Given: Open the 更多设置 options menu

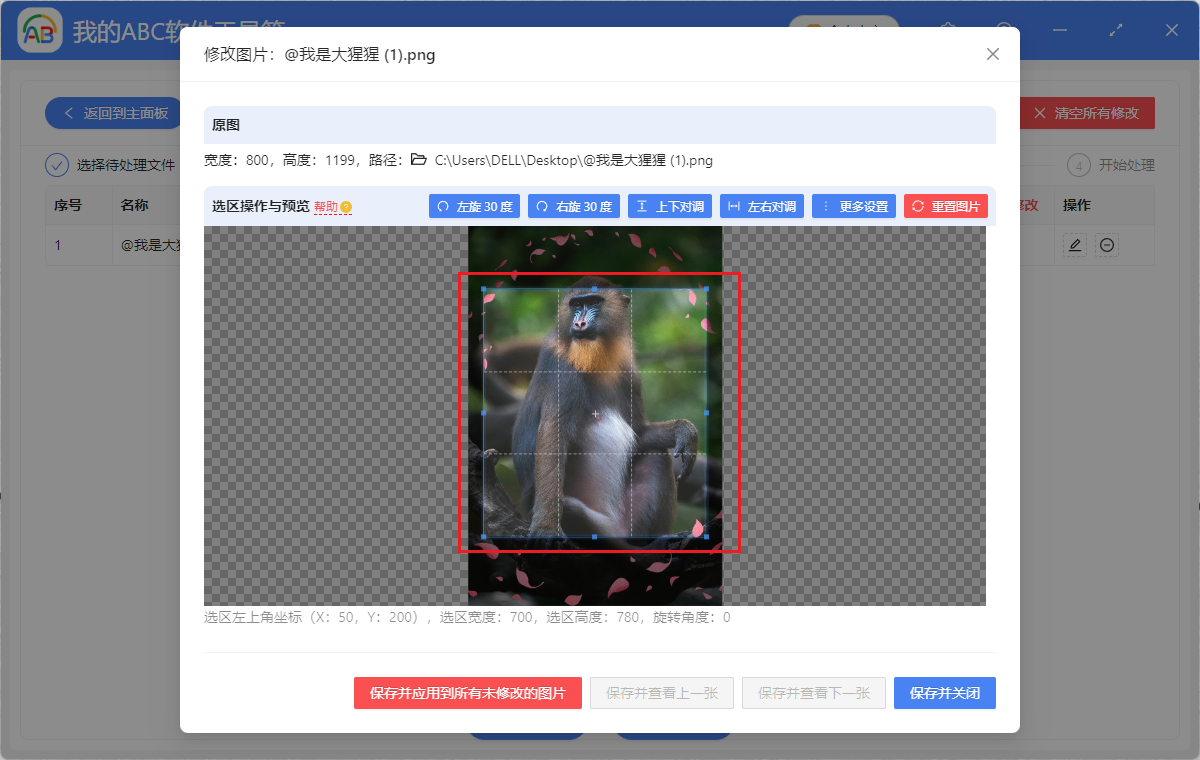Looking at the screenshot, I should coord(853,206).
